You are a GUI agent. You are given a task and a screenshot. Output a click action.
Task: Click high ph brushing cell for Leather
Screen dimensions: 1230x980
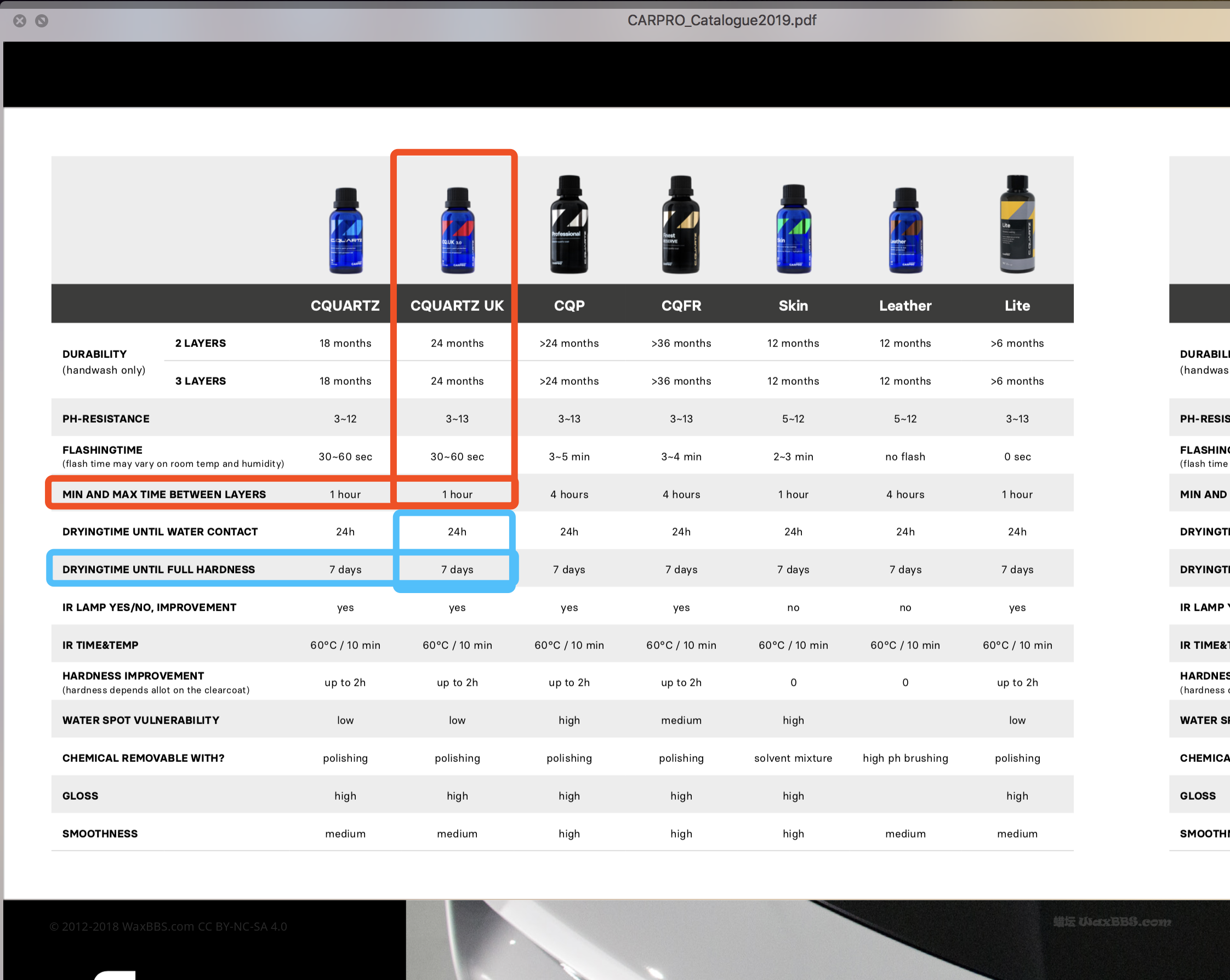tap(905, 758)
